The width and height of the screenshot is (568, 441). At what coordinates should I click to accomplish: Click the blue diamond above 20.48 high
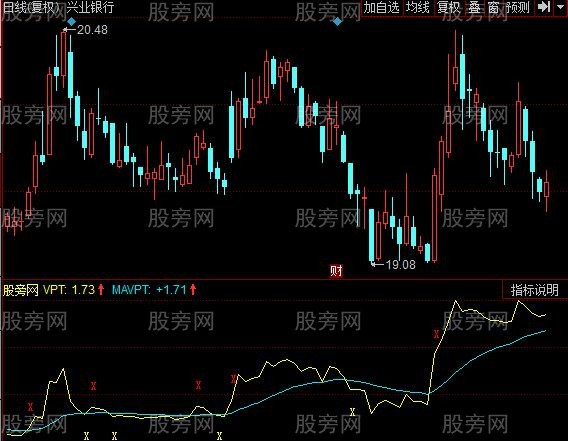tap(71, 22)
